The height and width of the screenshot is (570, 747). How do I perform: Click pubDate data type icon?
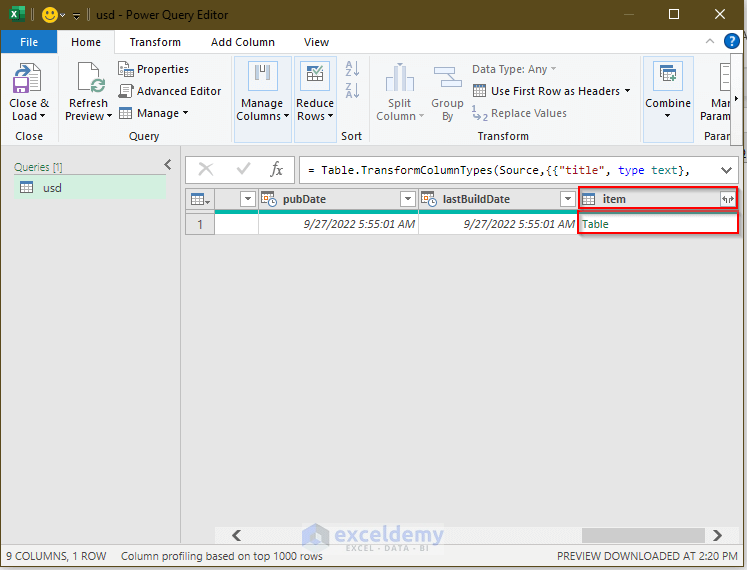pyautogui.click(x=269, y=199)
